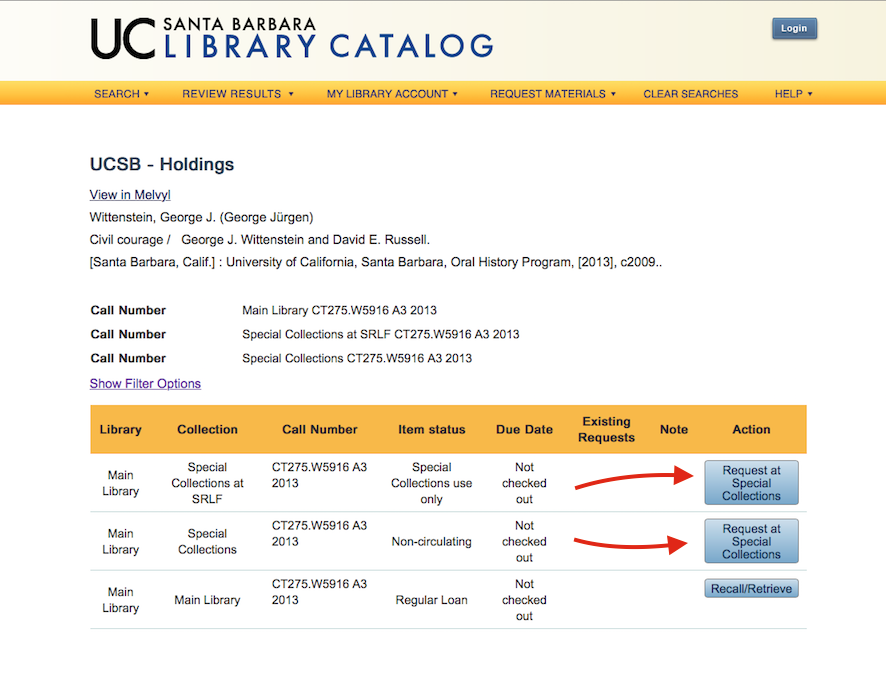
Task: Open the HELP menu
Action: (792, 93)
